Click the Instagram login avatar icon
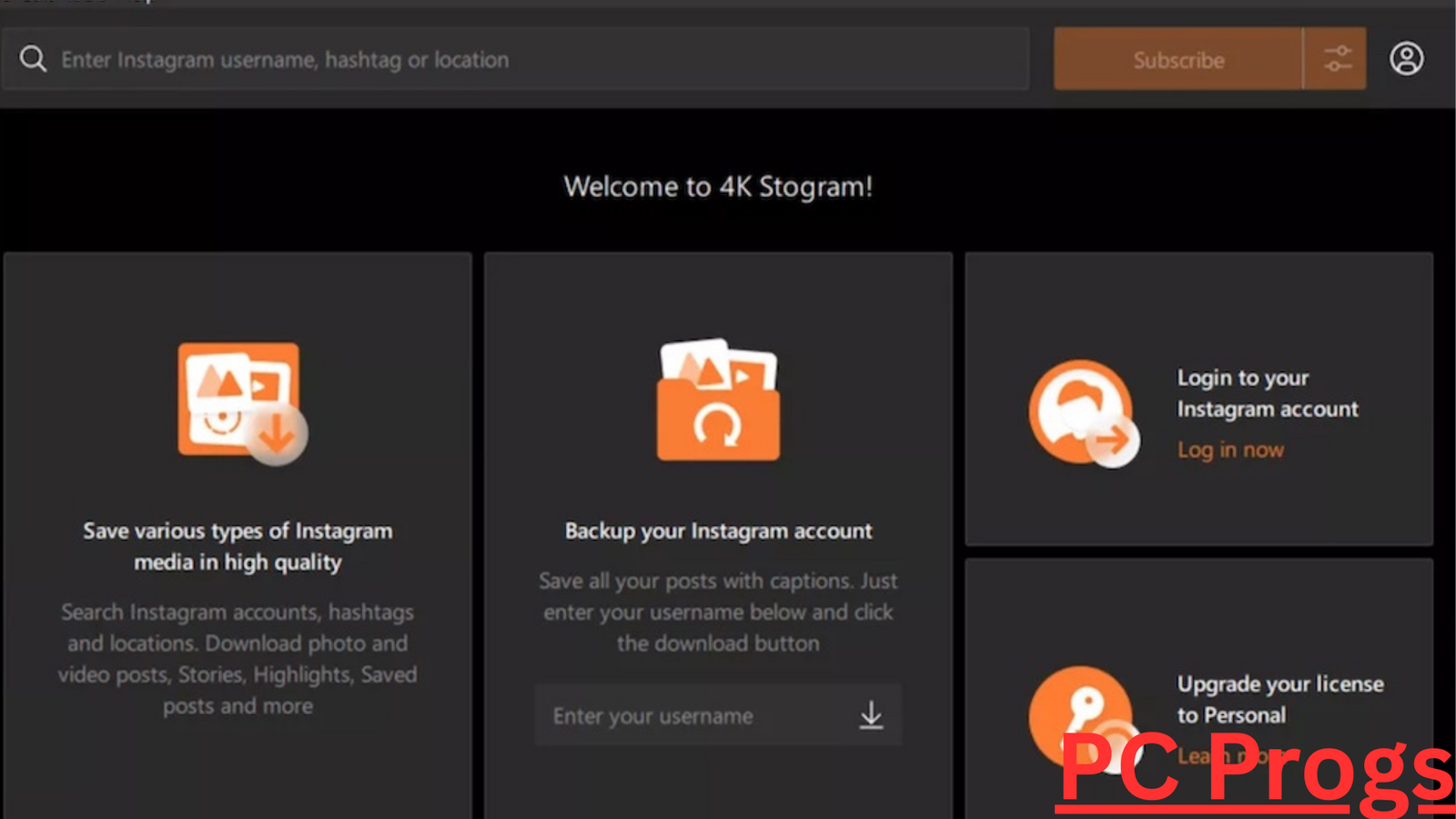This screenshot has width=1456, height=819. point(1084,414)
